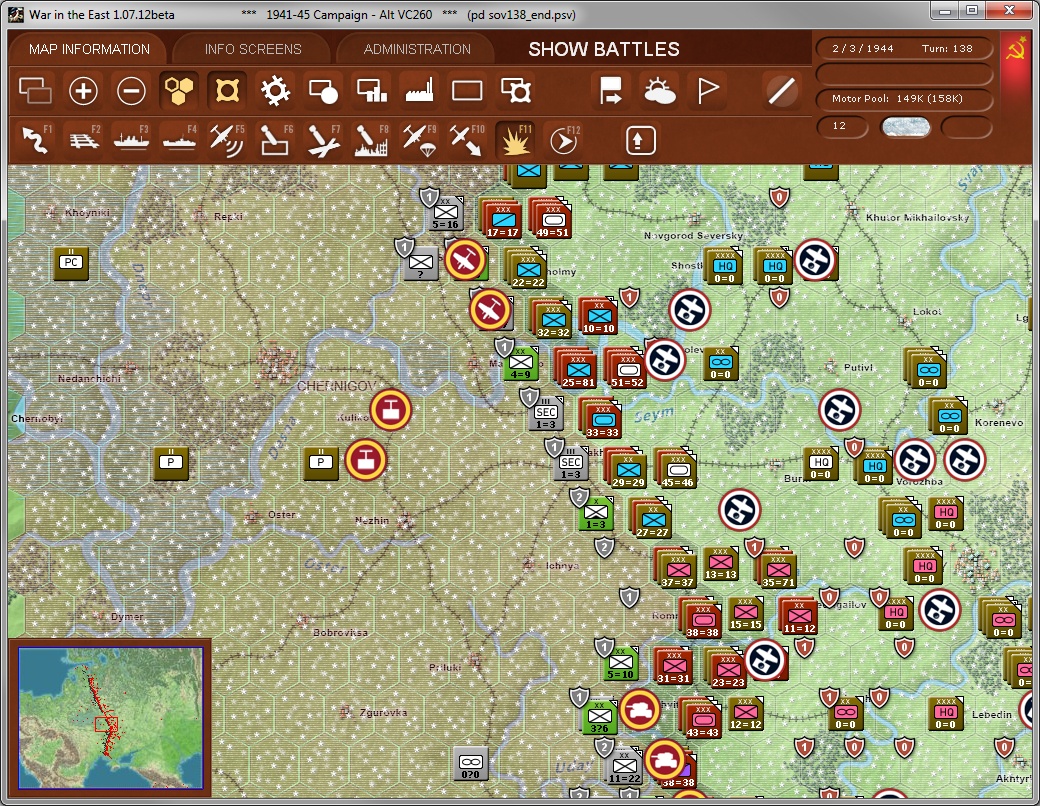Select the PC unit counter
This screenshot has width=1040, height=806.
point(71,262)
